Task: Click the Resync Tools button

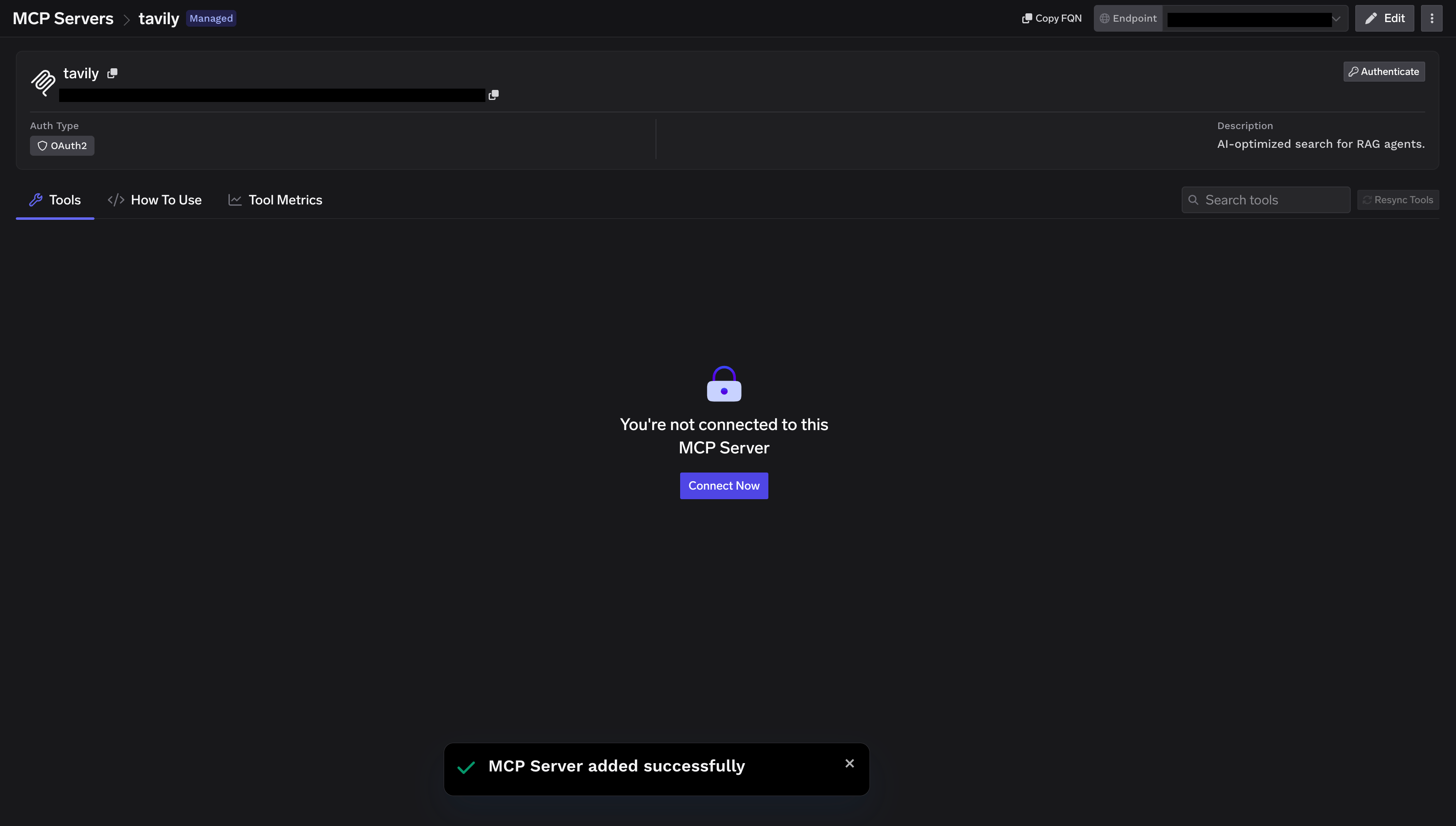Action: (x=1398, y=200)
